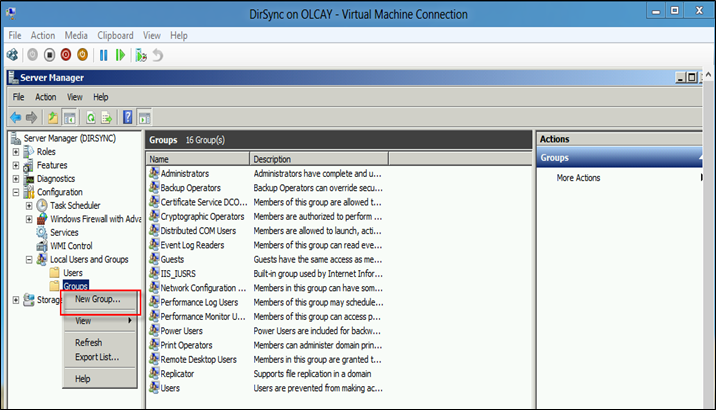Open the VM window Action menu

(x=42, y=35)
